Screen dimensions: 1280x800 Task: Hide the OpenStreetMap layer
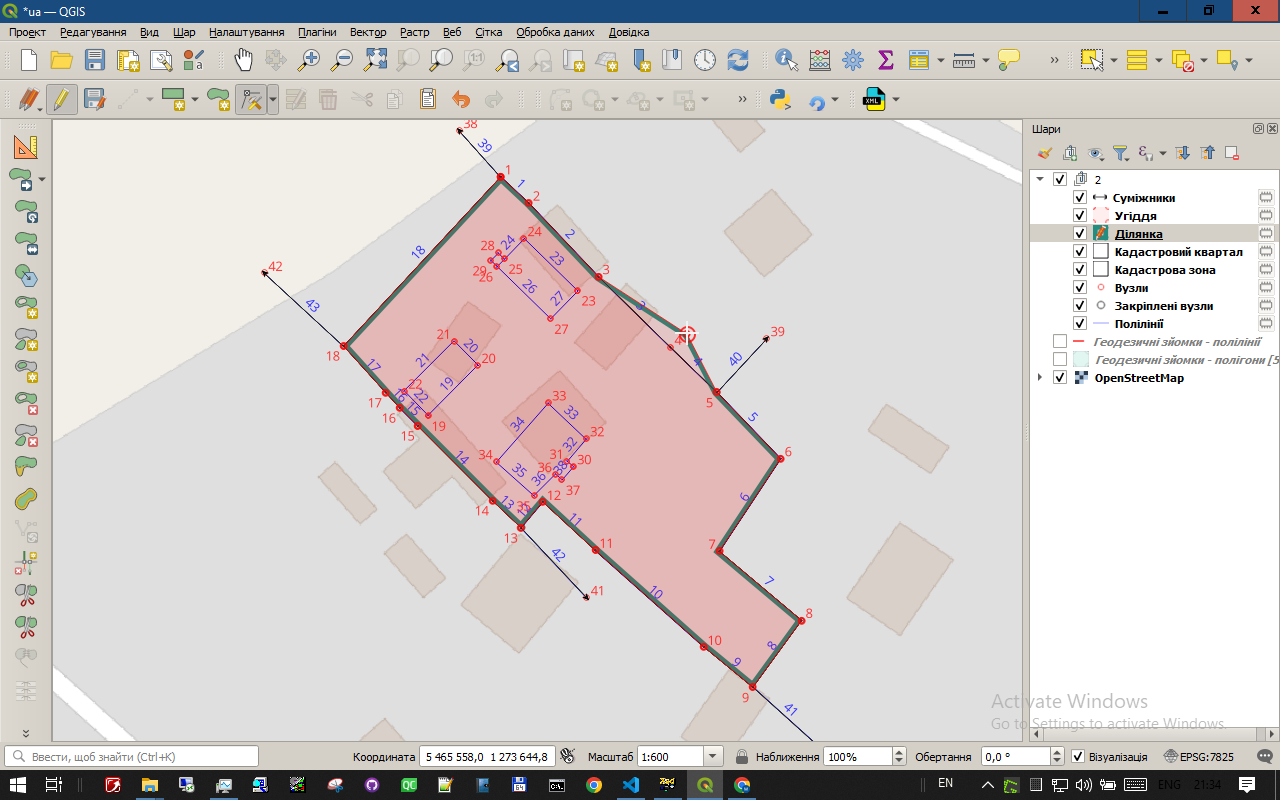click(1060, 378)
